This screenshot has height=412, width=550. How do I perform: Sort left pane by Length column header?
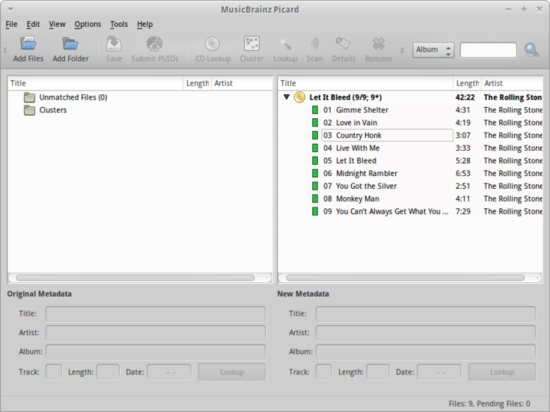(x=197, y=83)
